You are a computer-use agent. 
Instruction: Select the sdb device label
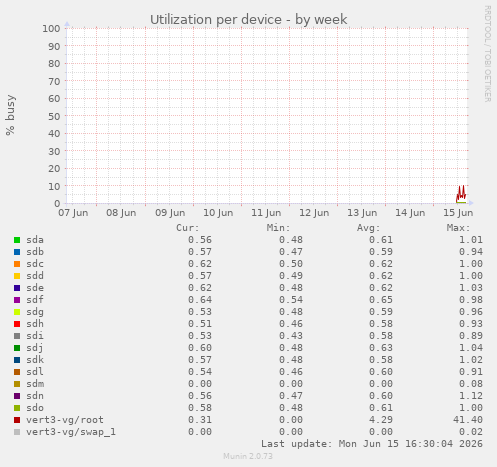click(35, 252)
